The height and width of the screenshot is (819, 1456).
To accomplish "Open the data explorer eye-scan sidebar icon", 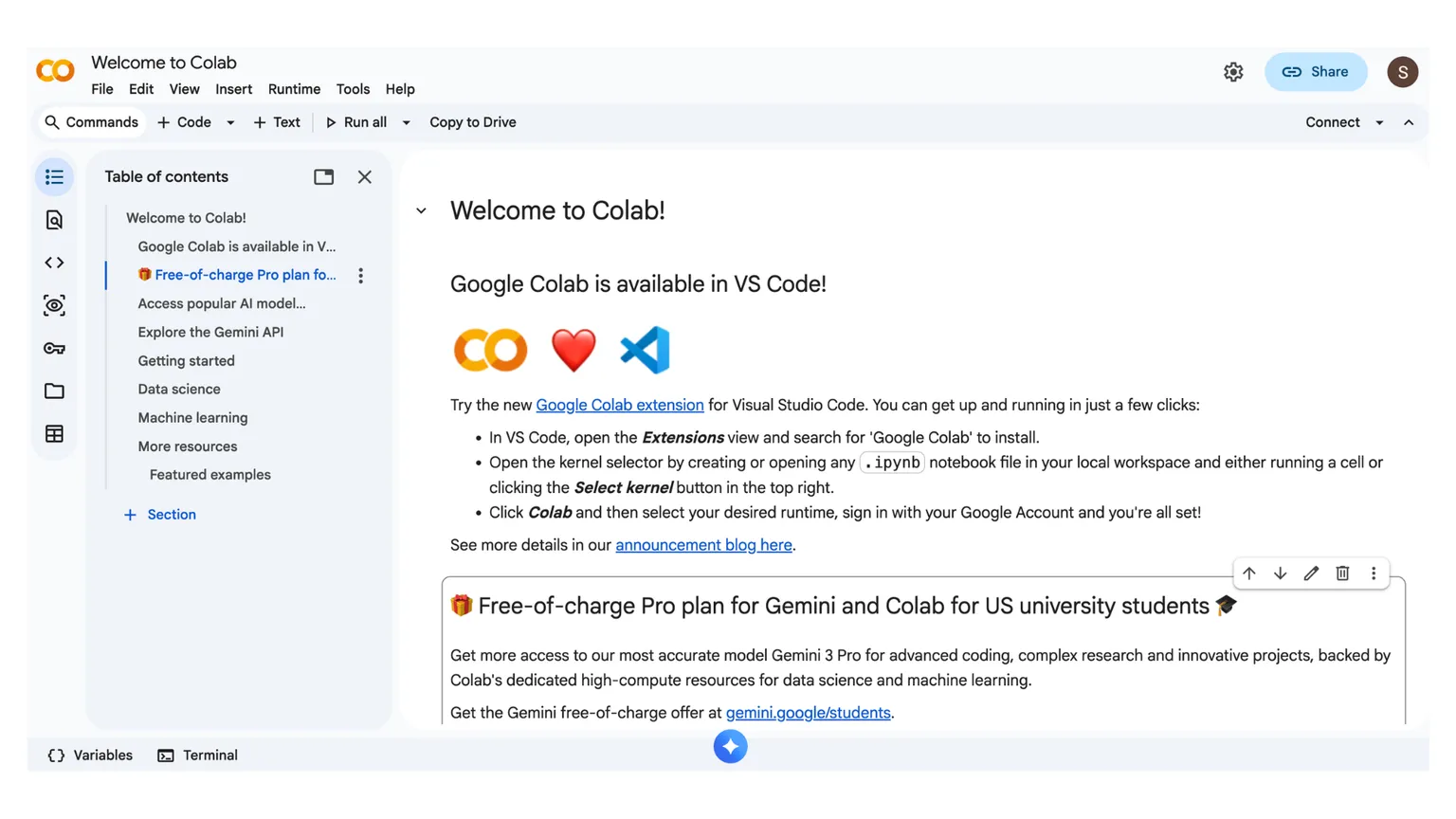I will 54,305.
